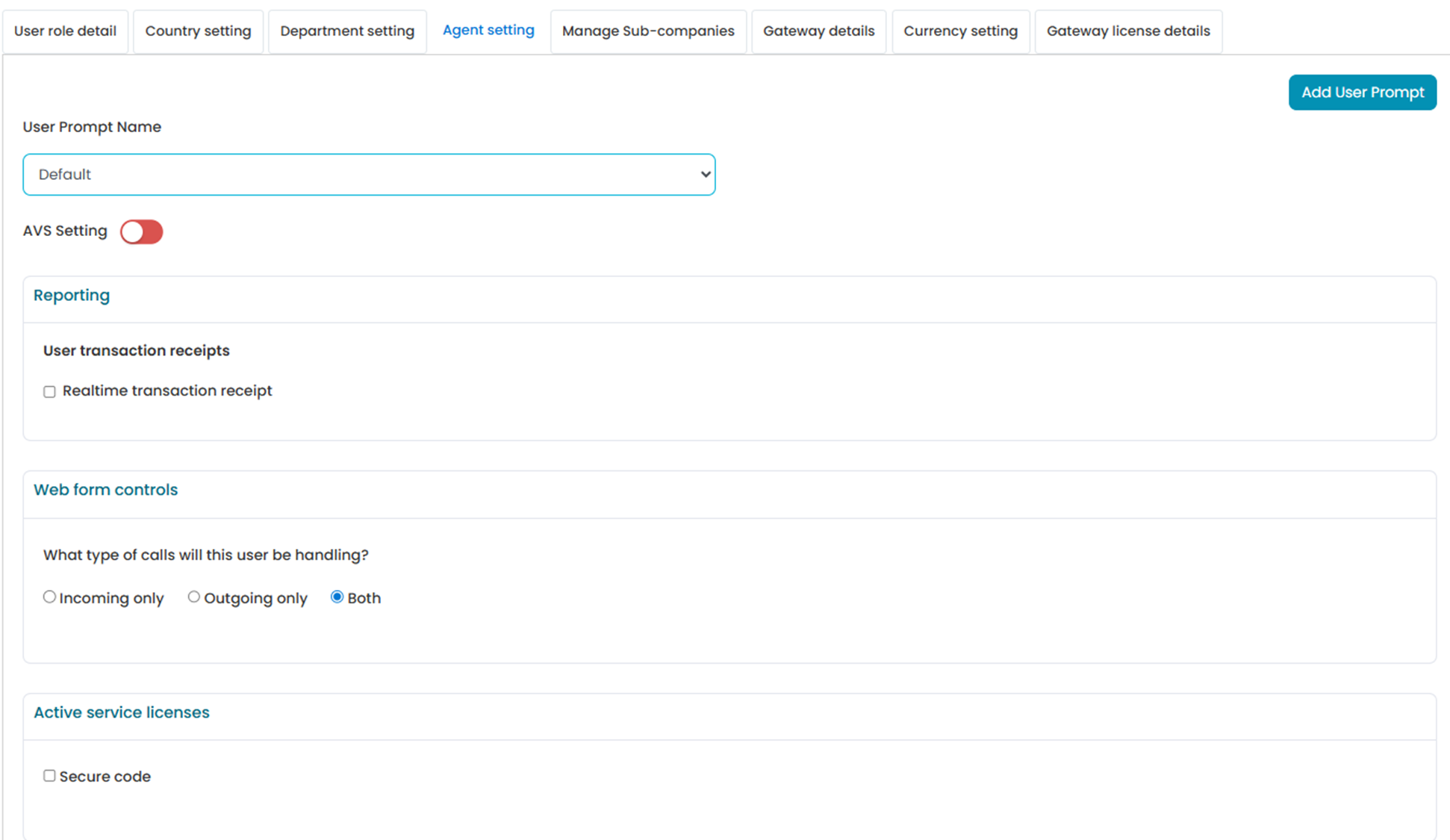Select Both for call handling type
1450x840 pixels.
pyautogui.click(x=337, y=597)
